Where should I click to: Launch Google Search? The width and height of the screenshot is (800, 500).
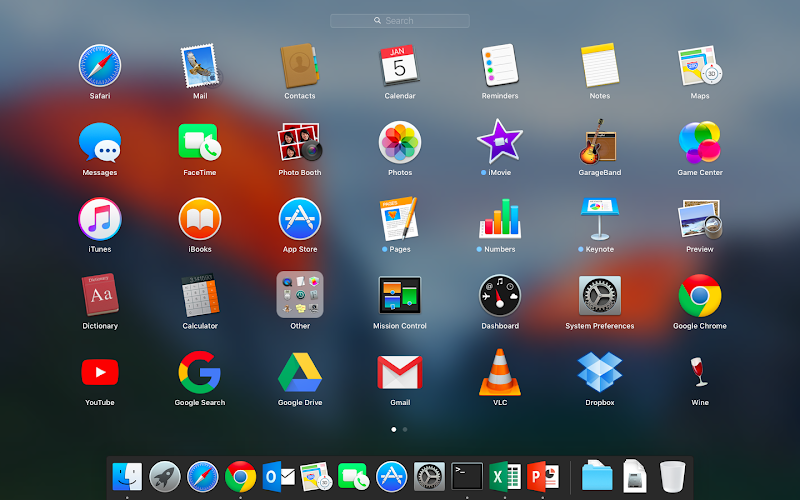click(x=199, y=372)
